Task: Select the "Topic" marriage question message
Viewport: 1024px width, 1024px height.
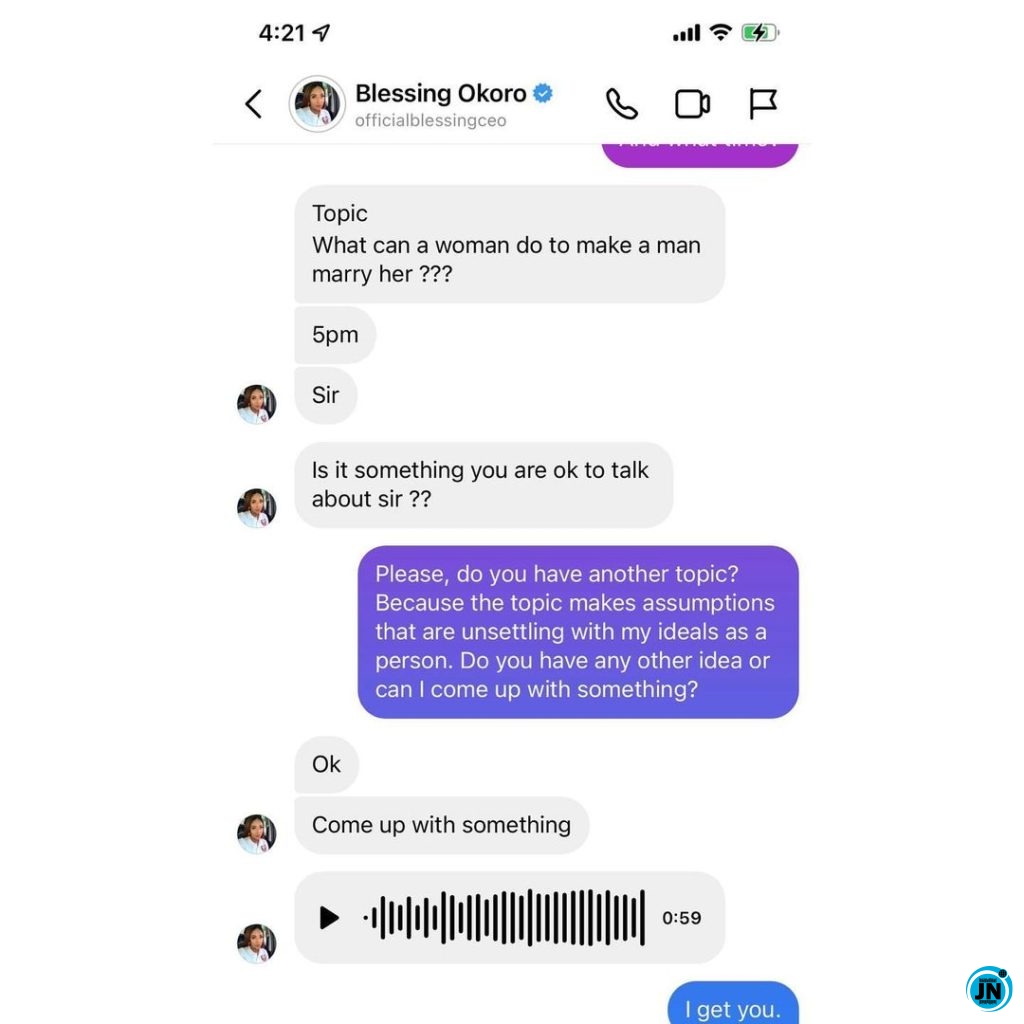Action: [509, 244]
